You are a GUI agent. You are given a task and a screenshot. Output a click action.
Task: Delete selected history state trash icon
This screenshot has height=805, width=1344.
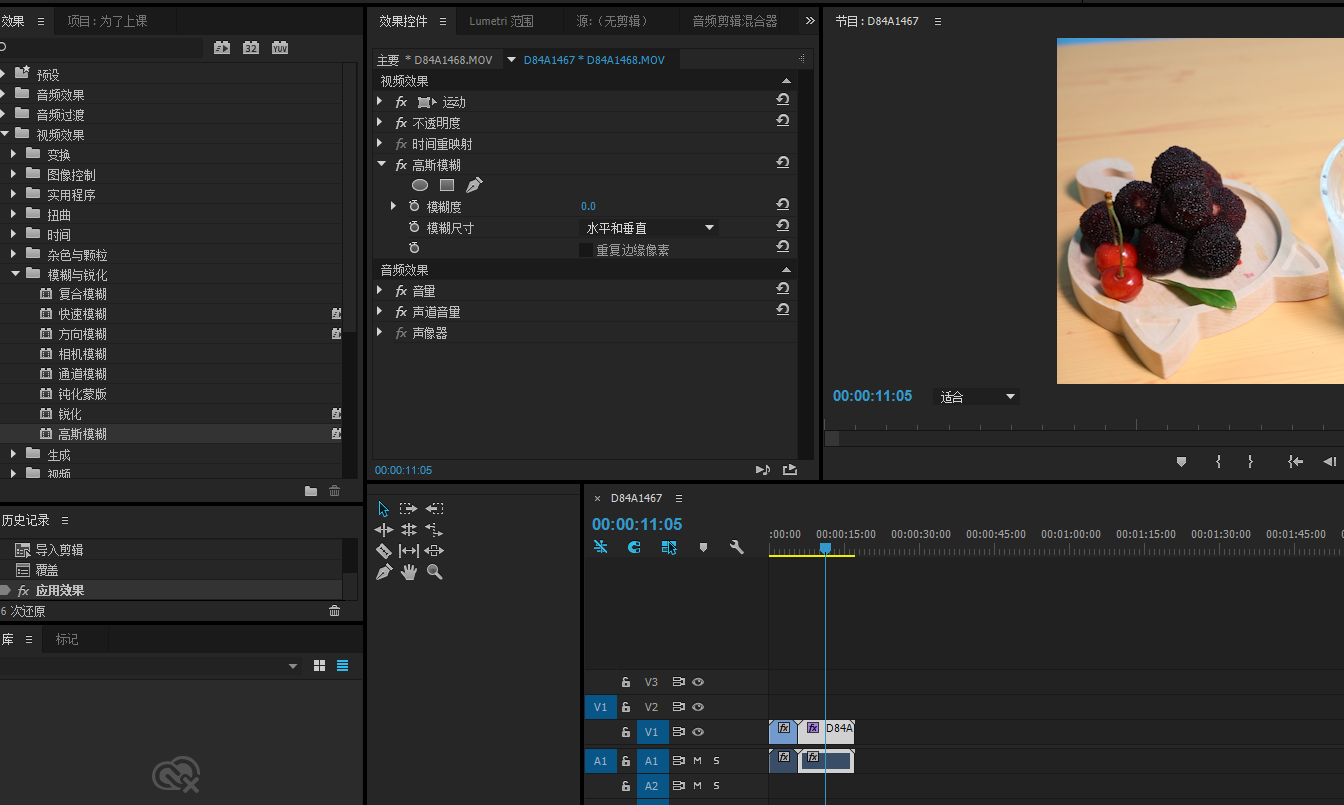coord(335,611)
